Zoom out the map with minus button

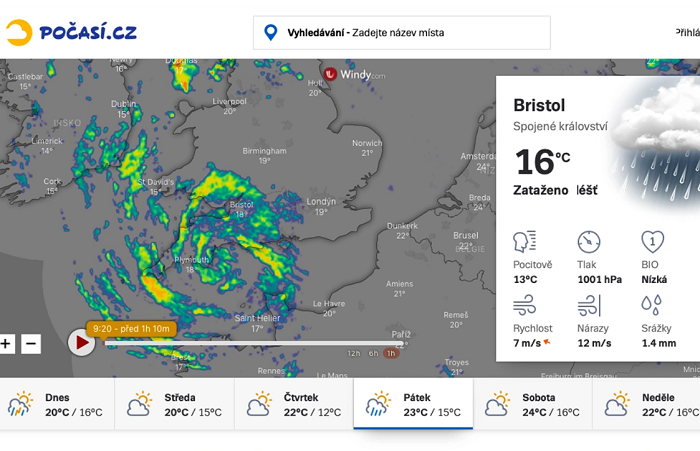[x=31, y=344]
